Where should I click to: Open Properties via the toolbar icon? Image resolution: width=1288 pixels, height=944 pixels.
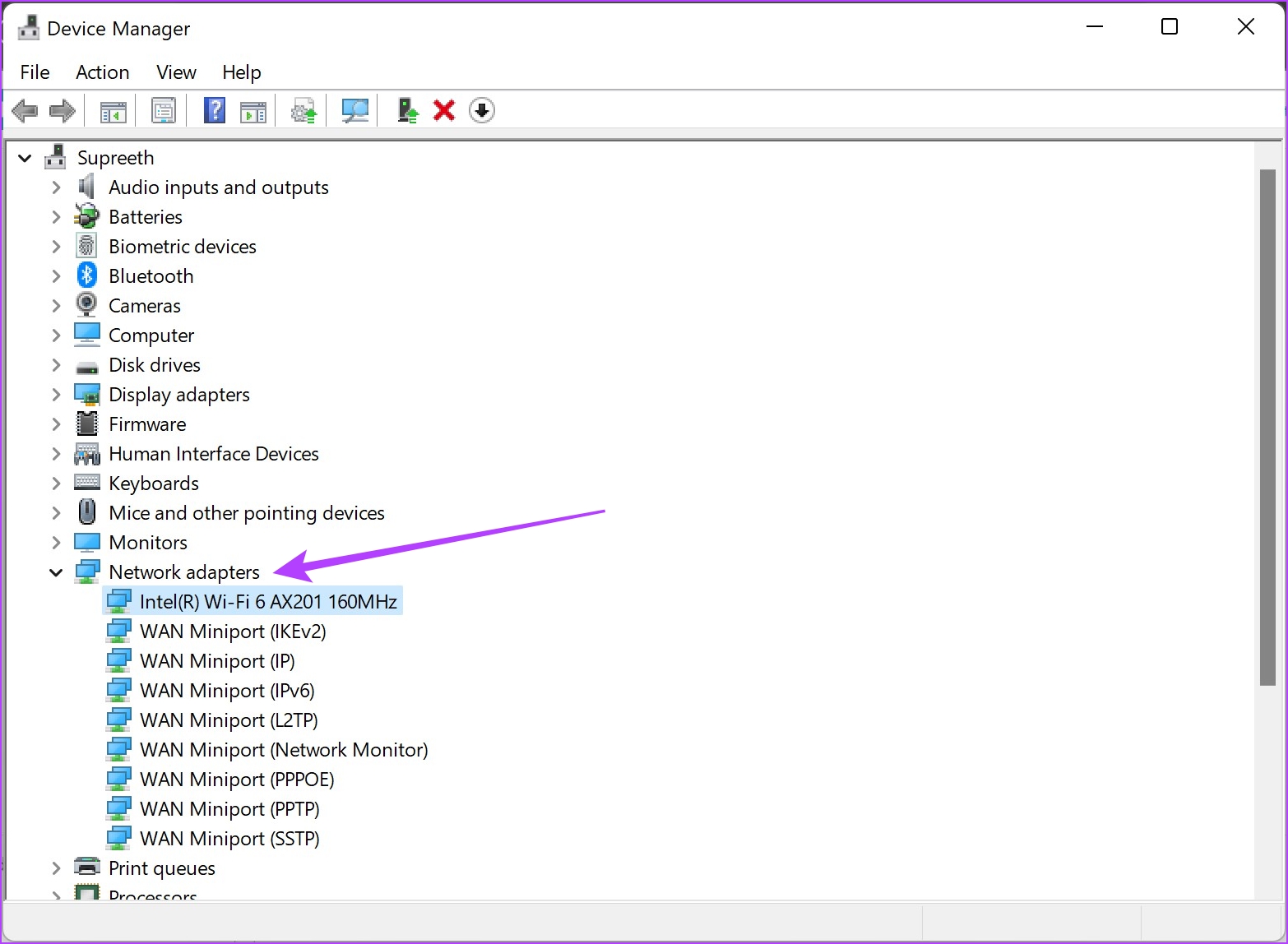click(x=164, y=110)
